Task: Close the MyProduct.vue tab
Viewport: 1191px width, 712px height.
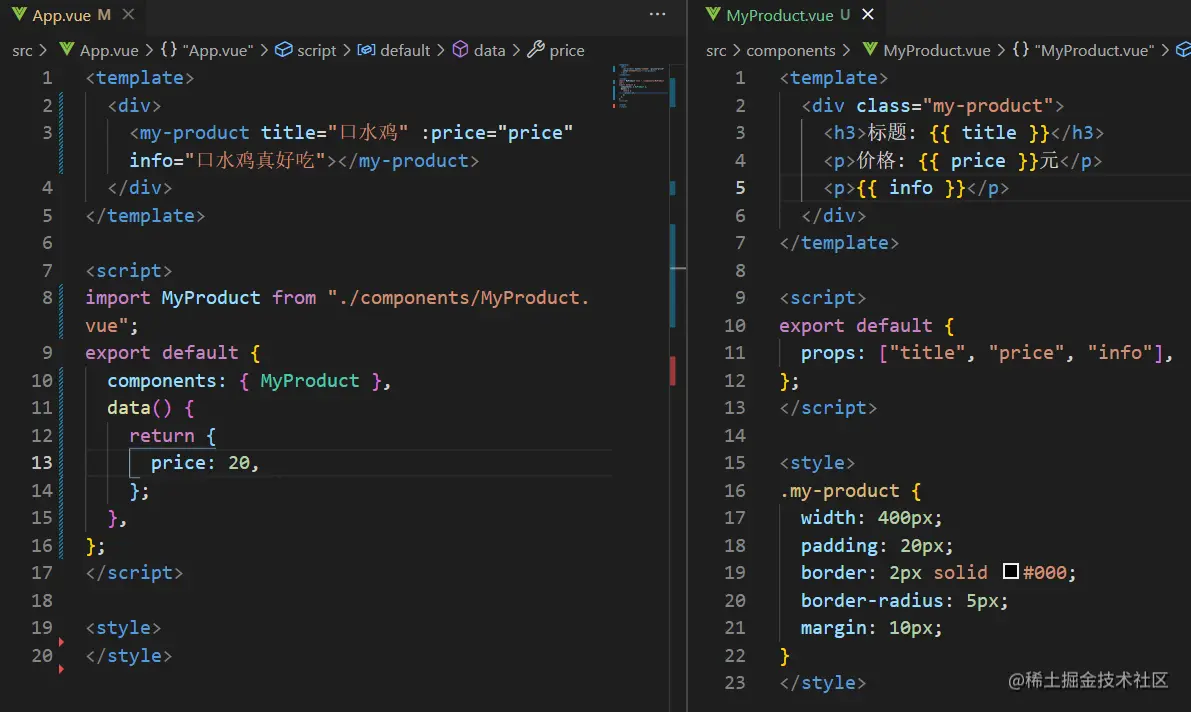Action: click(x=868, y=14)
